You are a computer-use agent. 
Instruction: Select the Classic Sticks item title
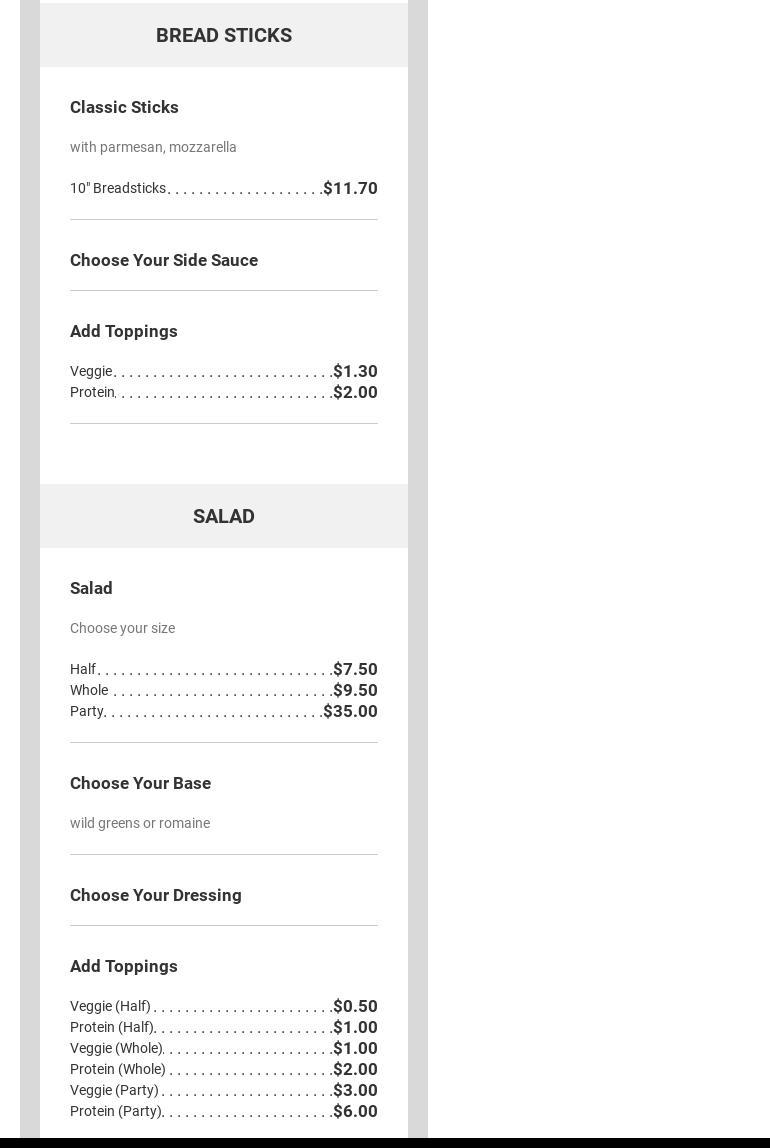(x=124, y=107)
